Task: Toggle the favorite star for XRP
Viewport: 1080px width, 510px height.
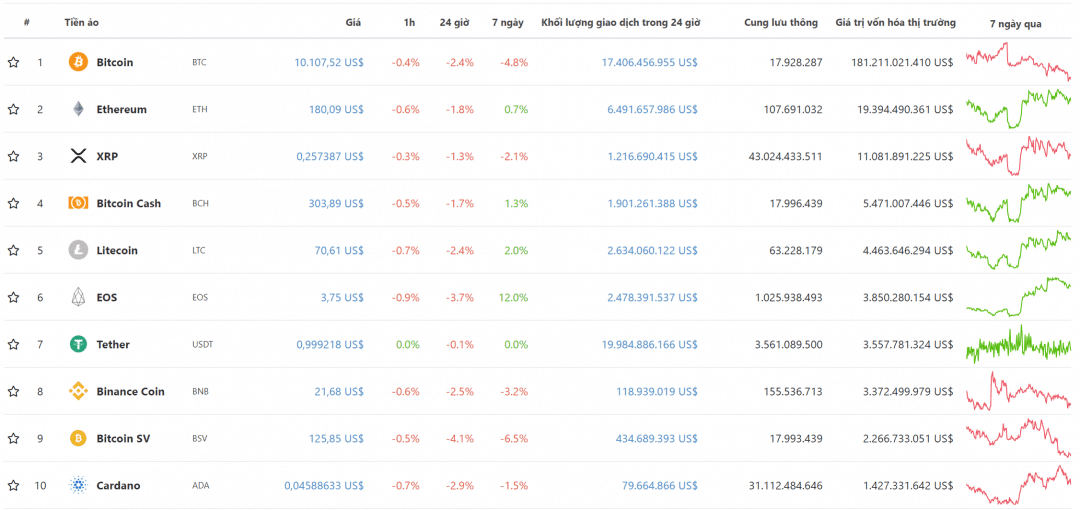Action: click(x=13, y=156)
